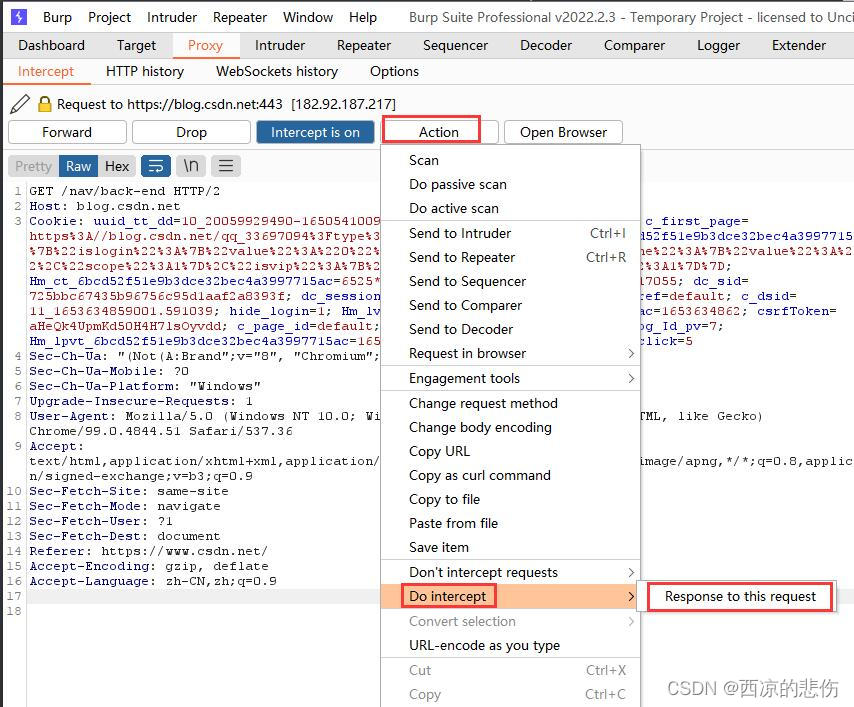Choose Do passive scan

tap(510, 184)
